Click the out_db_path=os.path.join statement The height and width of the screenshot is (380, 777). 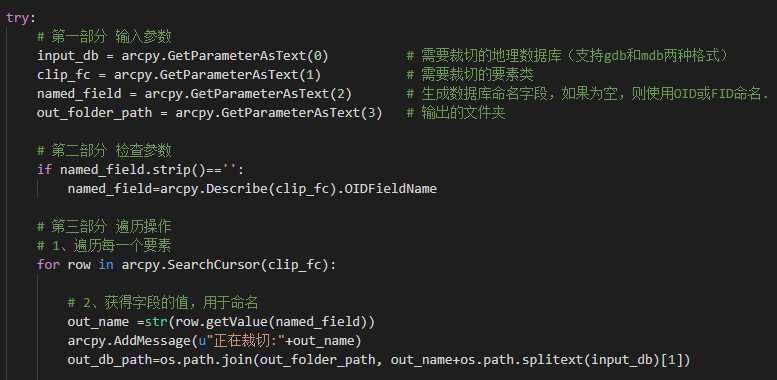(x=379, y=360)
